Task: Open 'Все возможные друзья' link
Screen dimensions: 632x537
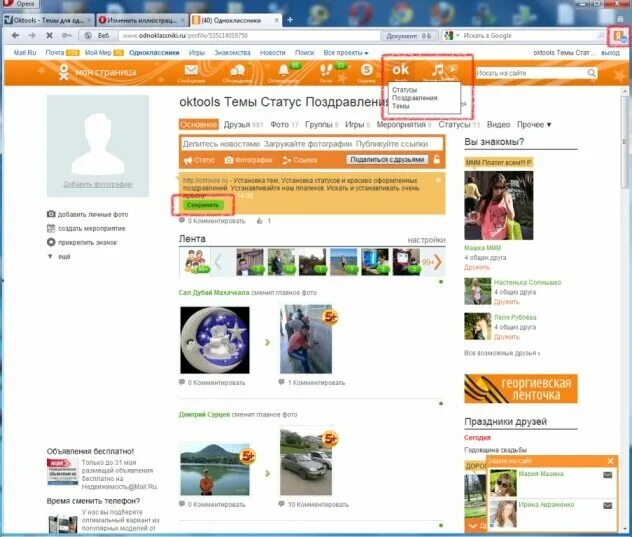Action: coord(502,353)
